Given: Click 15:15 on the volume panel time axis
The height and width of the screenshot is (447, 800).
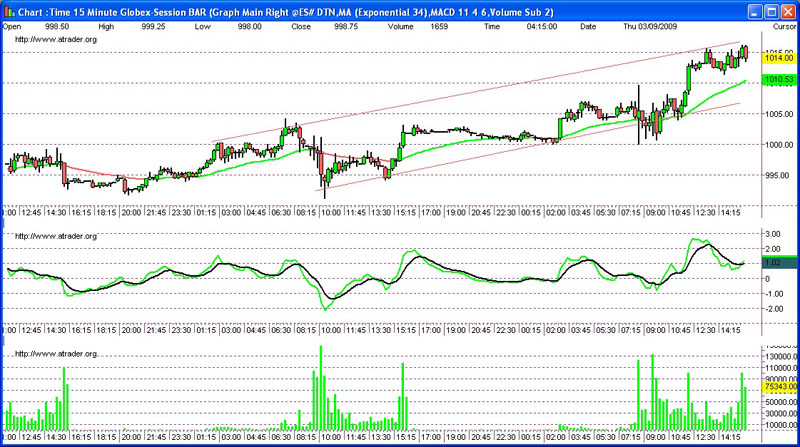Looking at the screenshot, I should click(x=406, y=437).
